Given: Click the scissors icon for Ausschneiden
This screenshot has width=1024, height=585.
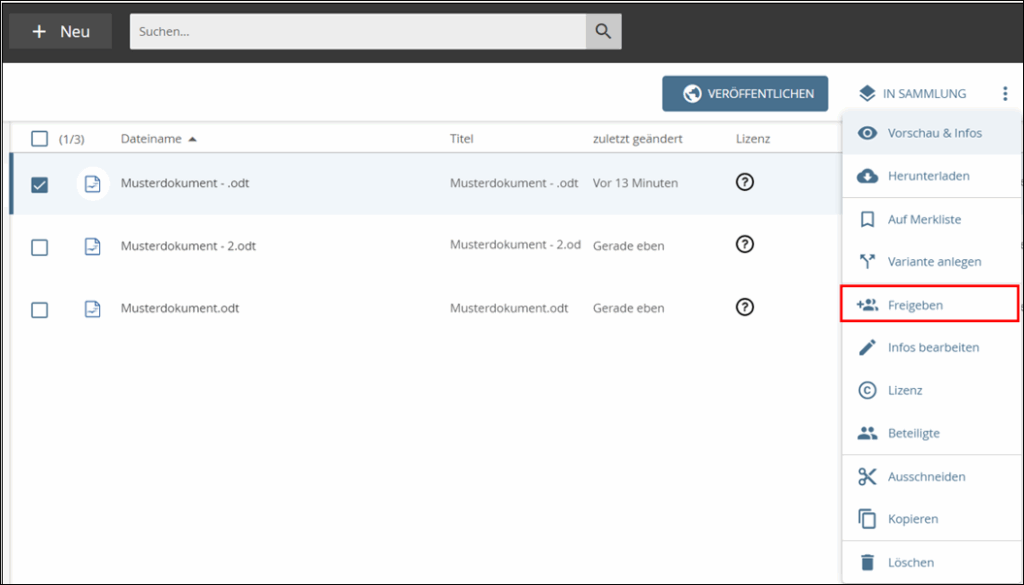Looking at the screenshot, I should 867,477.
